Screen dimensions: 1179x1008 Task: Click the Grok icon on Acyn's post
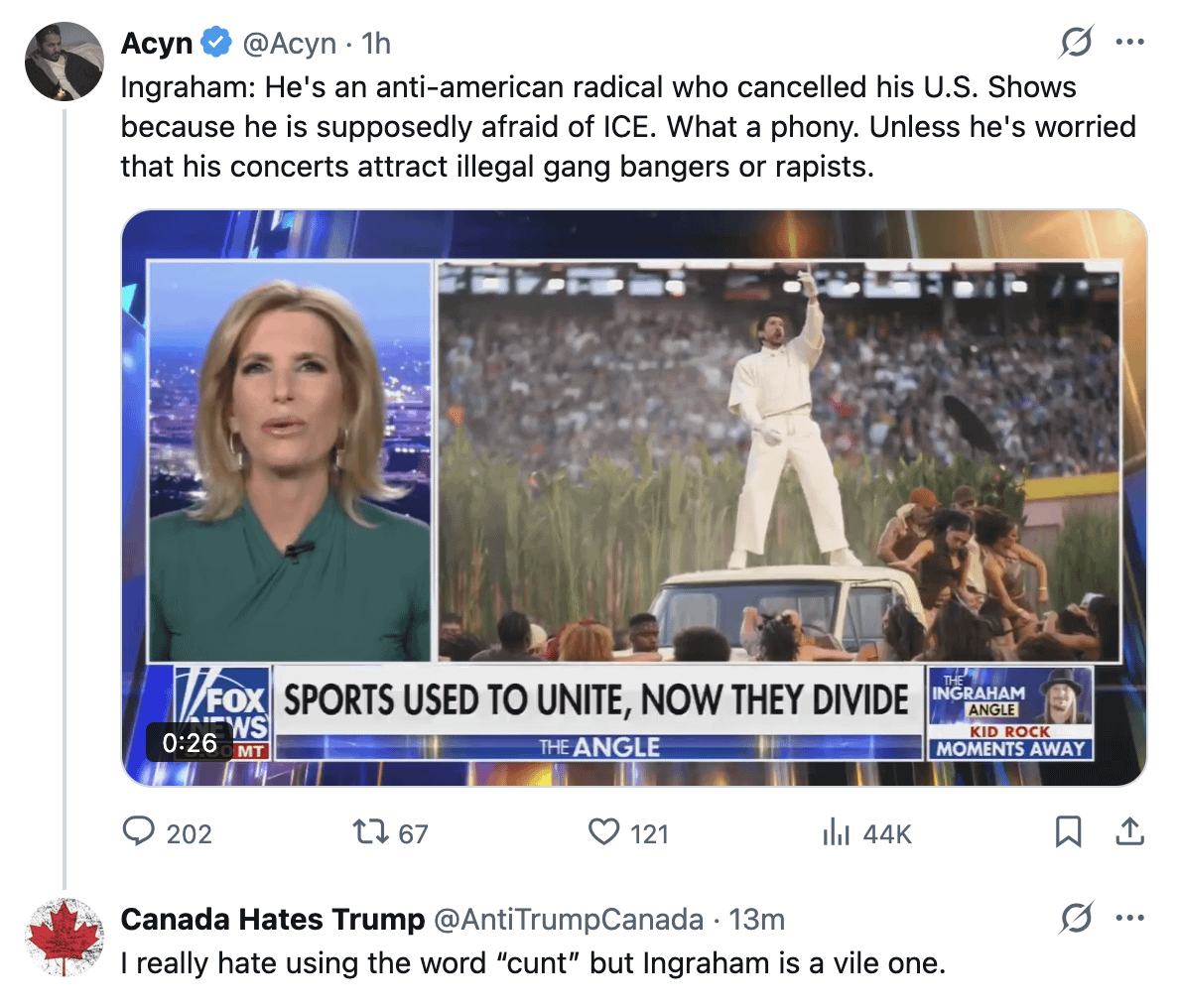coord(1076,43)
